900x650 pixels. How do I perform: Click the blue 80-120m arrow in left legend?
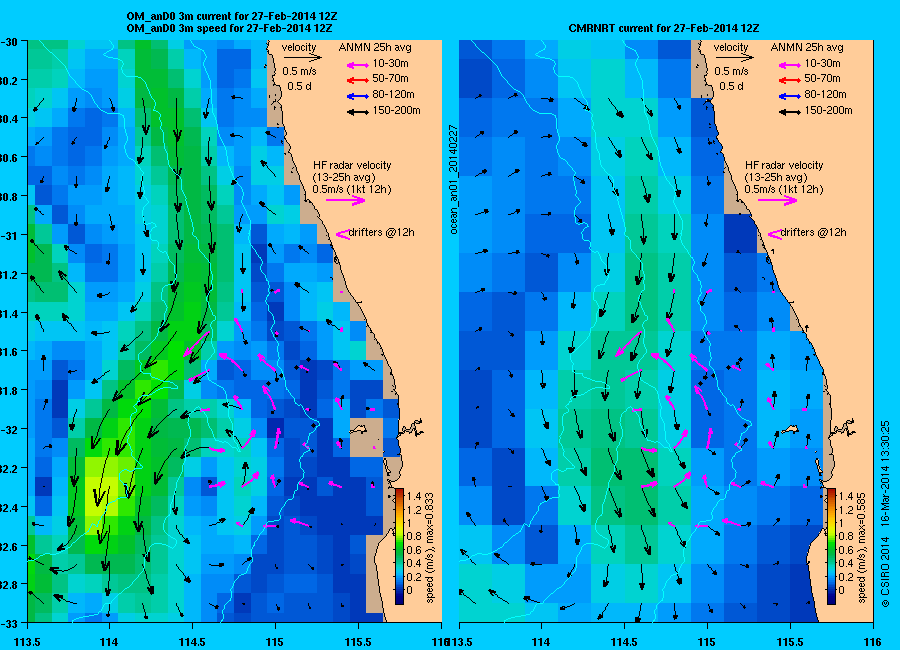(x=358, y=96)
